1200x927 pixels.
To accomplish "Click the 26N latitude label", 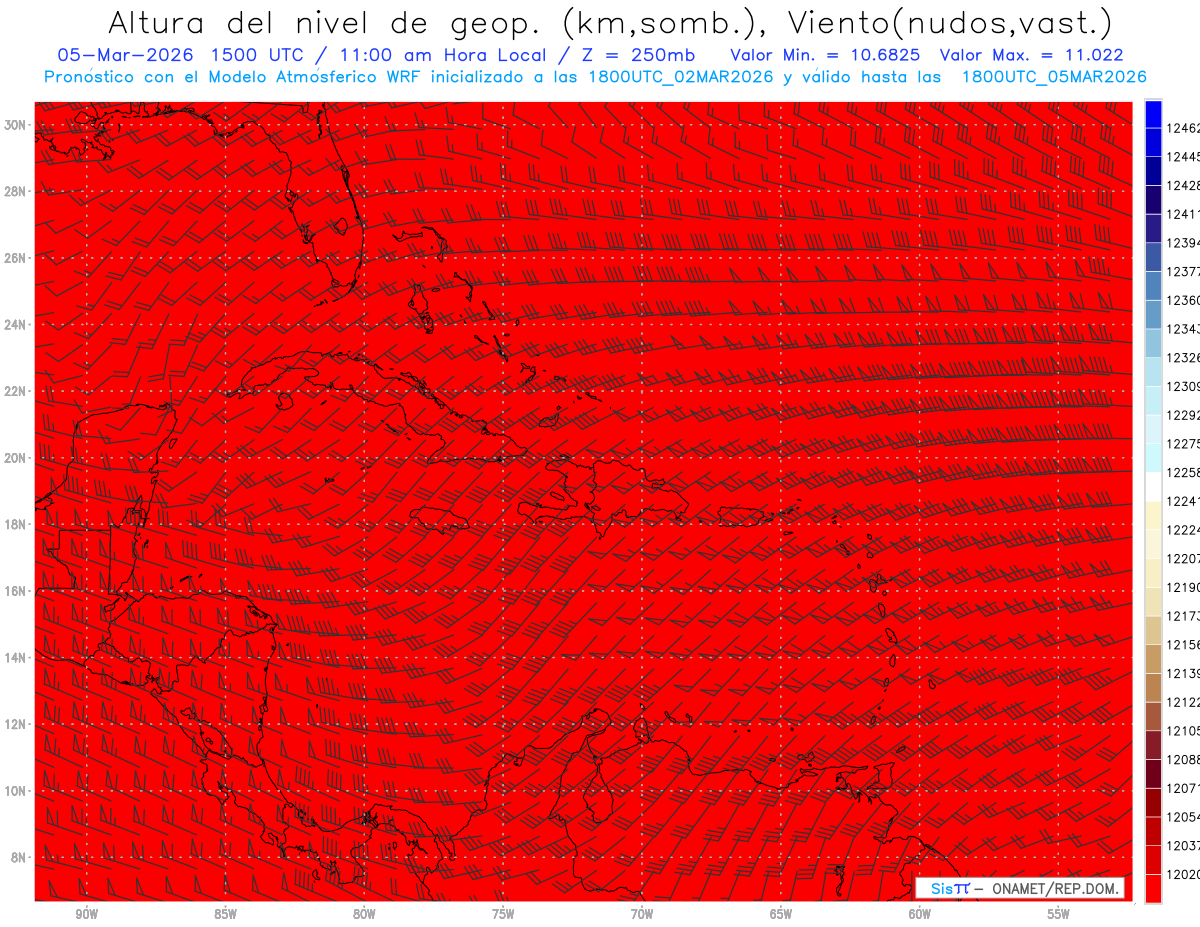I will [15, 258].
